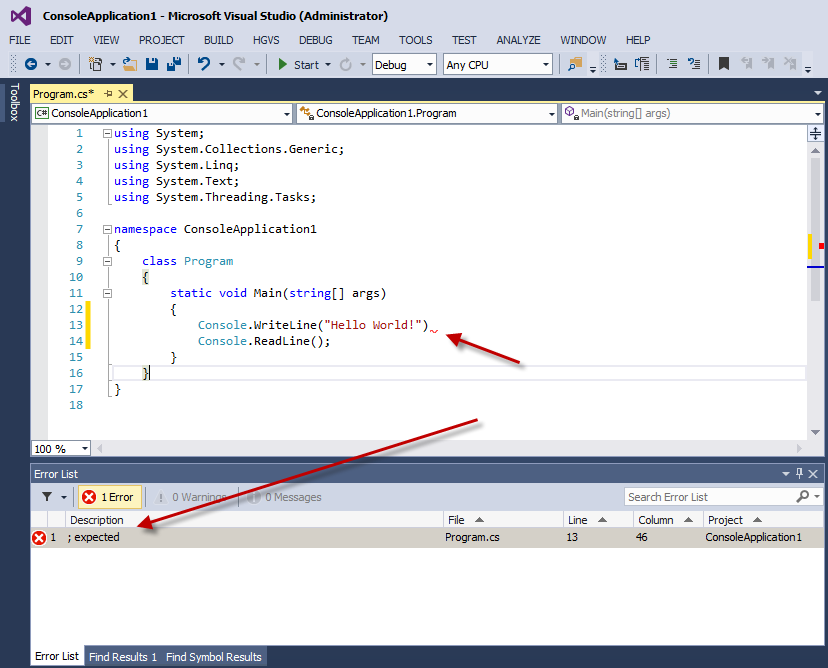Click the editor vertical scrollbar down arrow
Image resolution: width=828 pixels, height=668 pixels.
[815, 432]
